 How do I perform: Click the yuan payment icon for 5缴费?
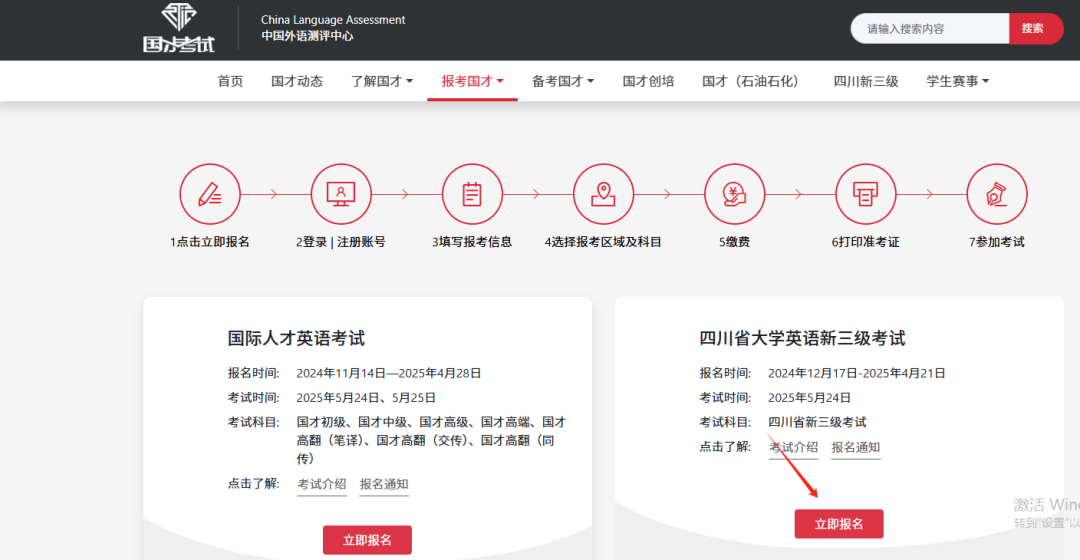tap(734, 194)
